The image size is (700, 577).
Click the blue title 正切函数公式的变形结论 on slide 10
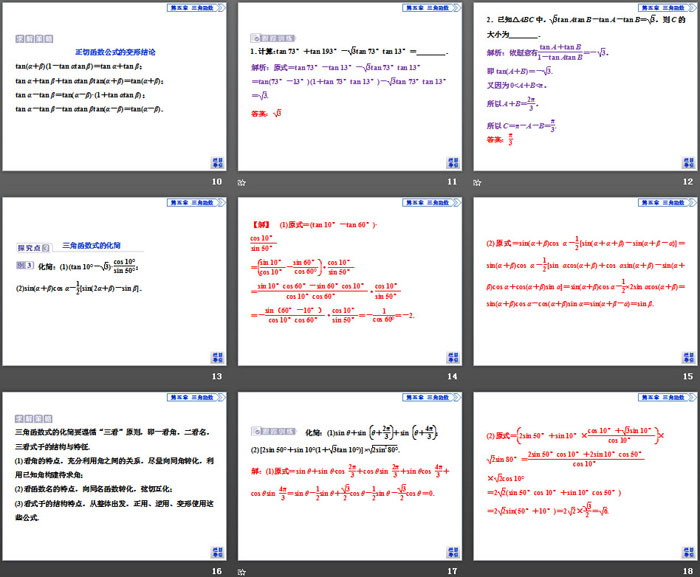tap(115, 52)
